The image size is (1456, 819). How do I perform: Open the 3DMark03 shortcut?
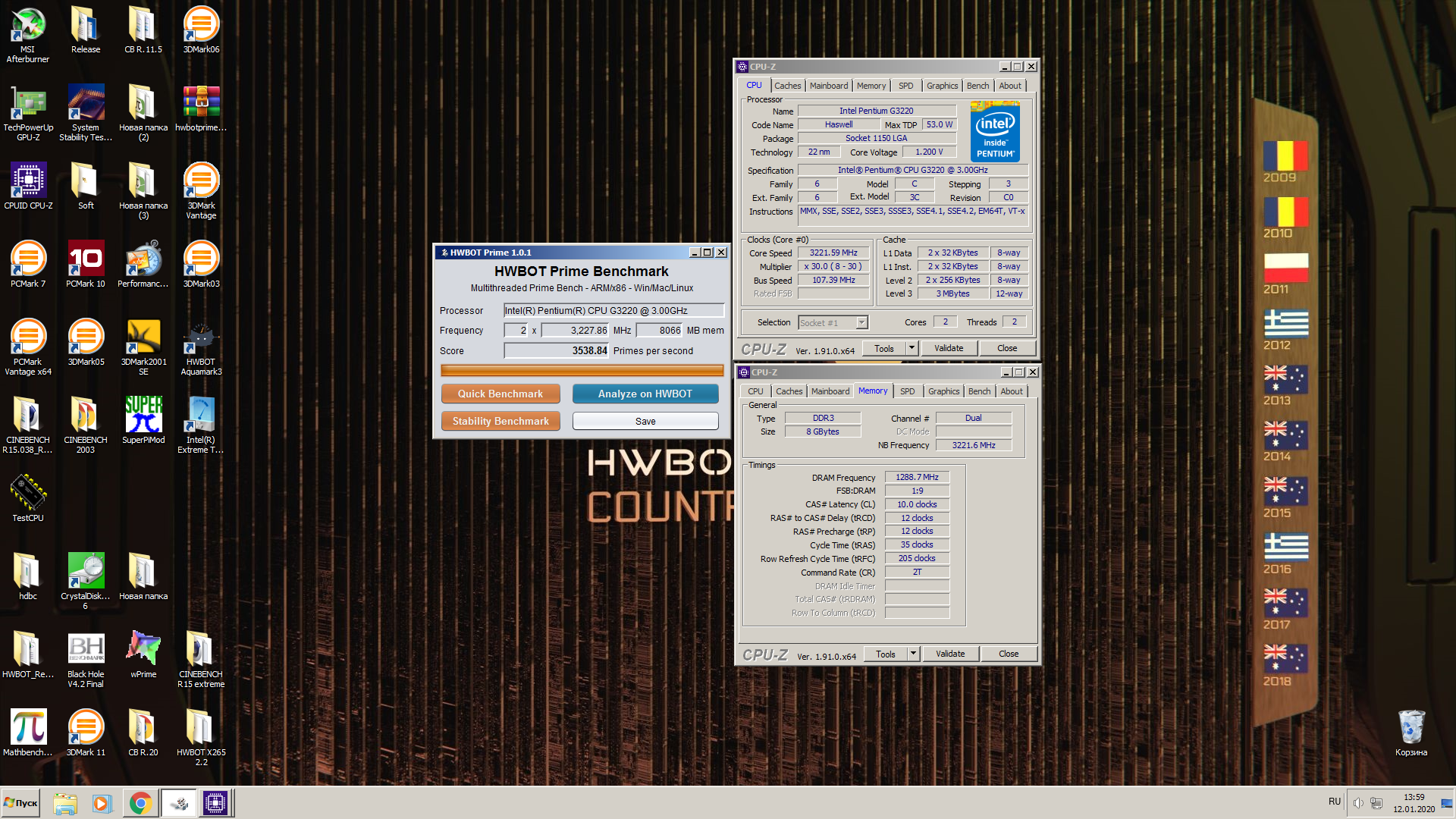201,265
